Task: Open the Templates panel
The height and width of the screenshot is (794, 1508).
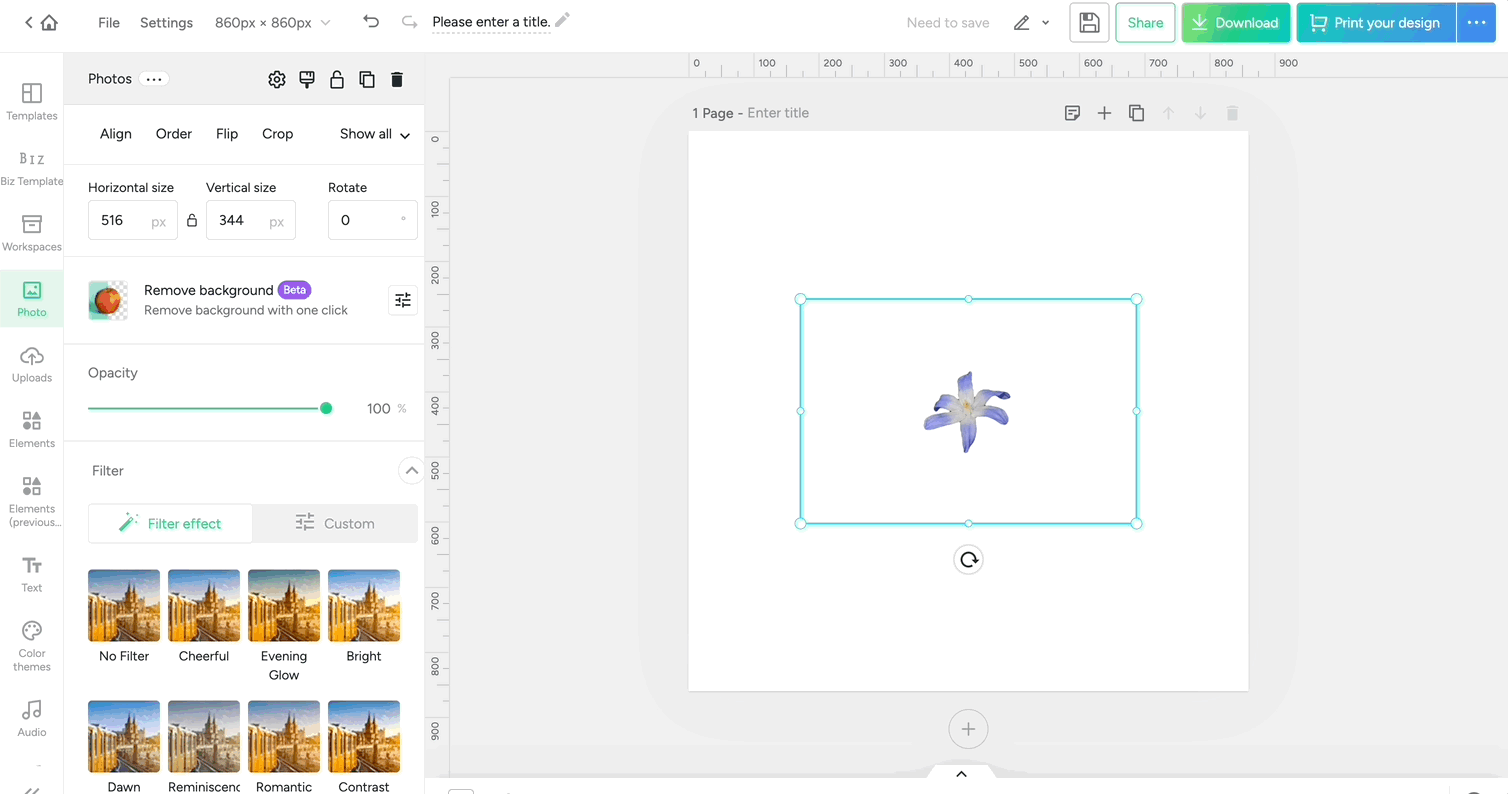Action: pyautogui.click(x=31, y=101)
